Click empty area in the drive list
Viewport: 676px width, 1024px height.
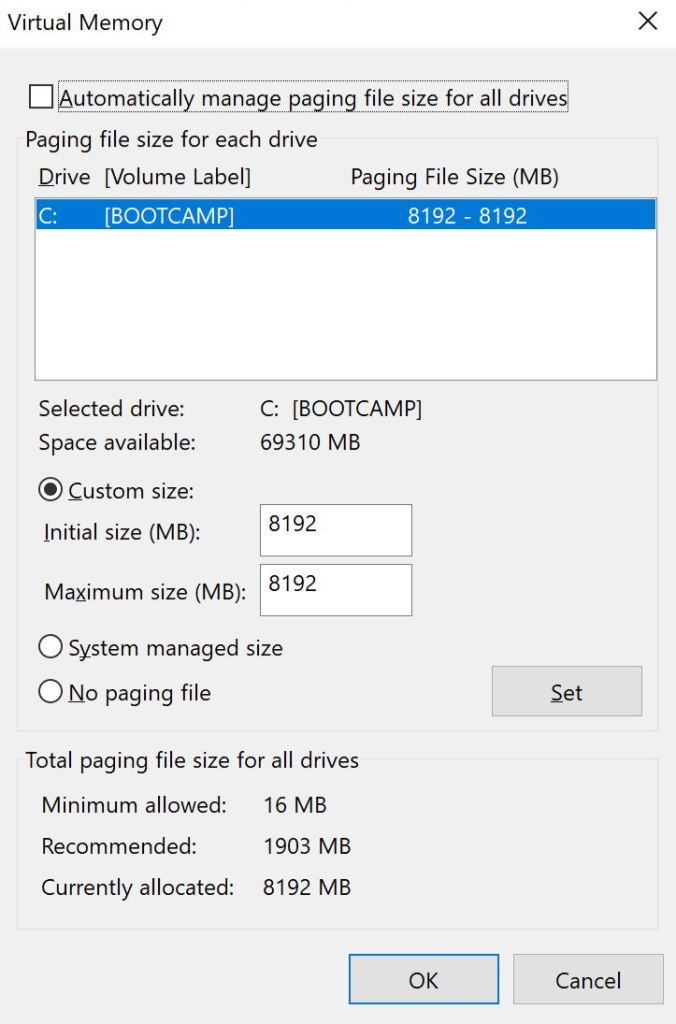(x=345, y=310)
